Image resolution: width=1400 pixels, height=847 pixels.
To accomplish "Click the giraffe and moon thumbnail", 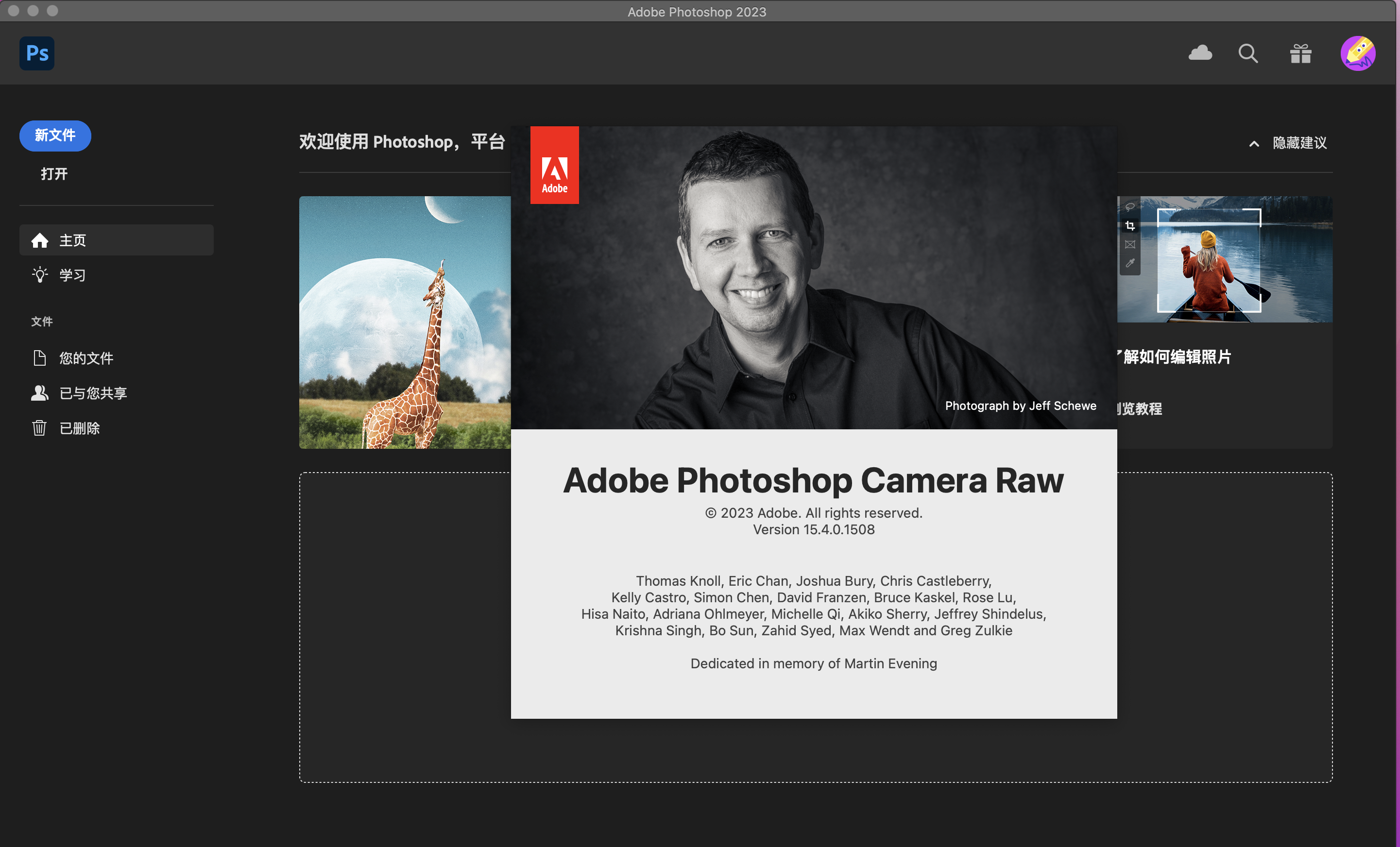I will point(405,322).
